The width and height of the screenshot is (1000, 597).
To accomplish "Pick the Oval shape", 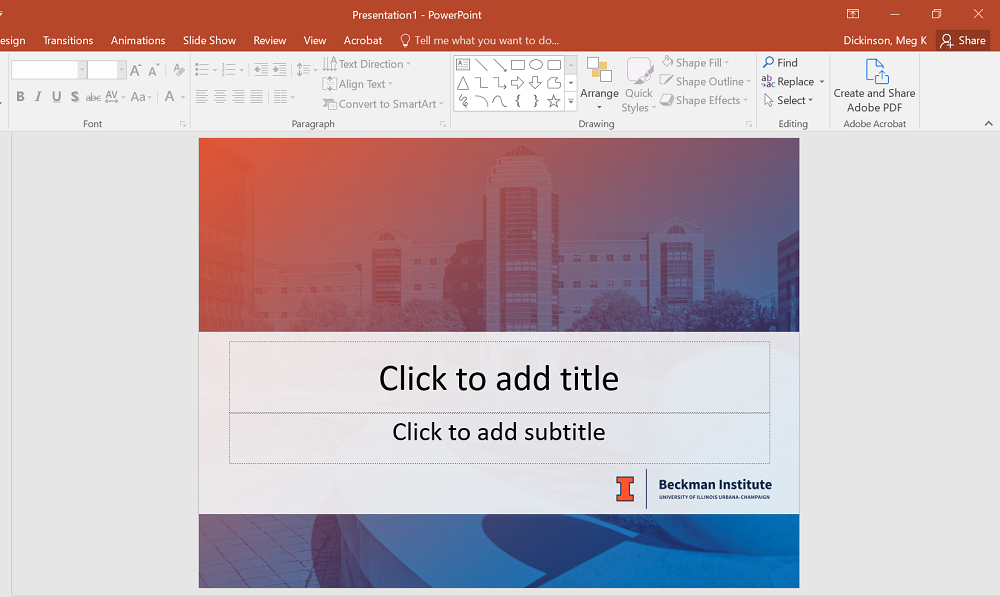I will click(536, 64).
